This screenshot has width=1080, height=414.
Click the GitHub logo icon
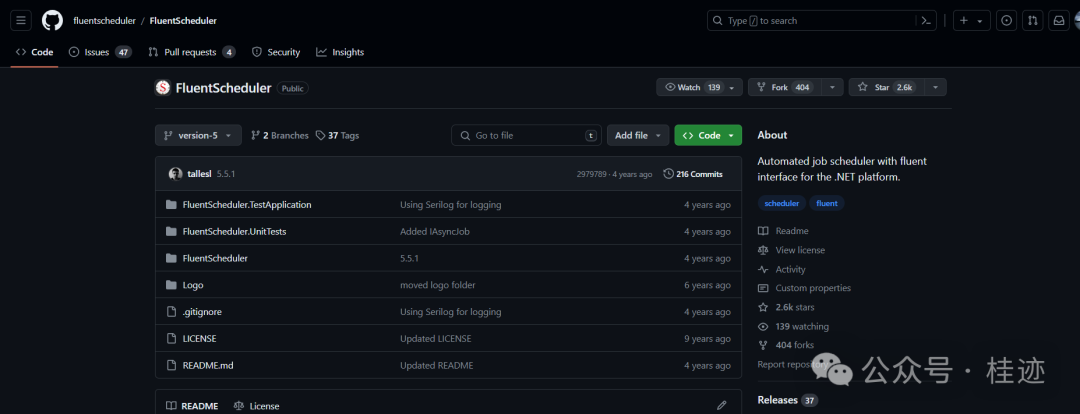coord(53,20)
